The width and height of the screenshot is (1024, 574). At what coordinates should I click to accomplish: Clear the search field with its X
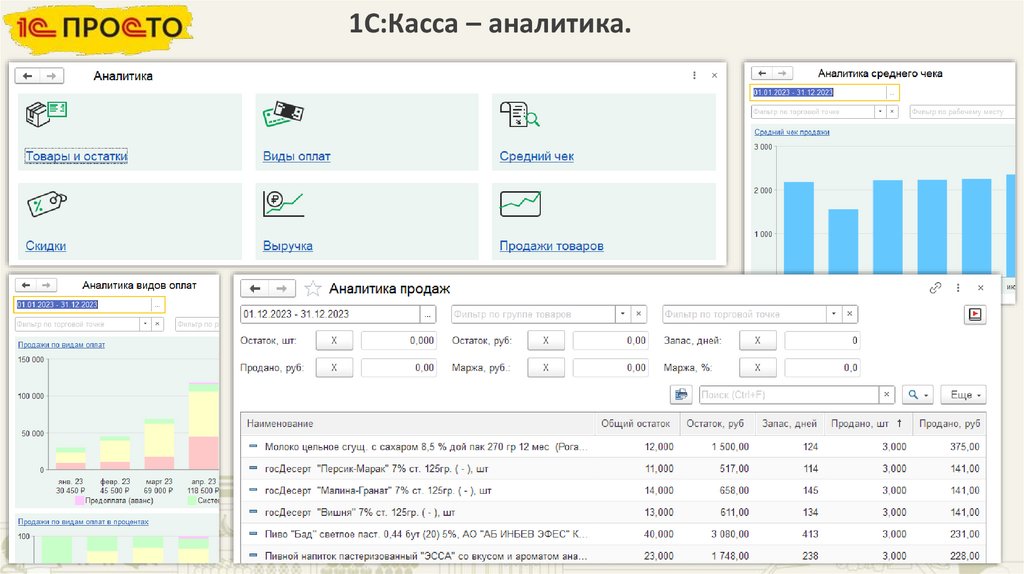[886, 394]
